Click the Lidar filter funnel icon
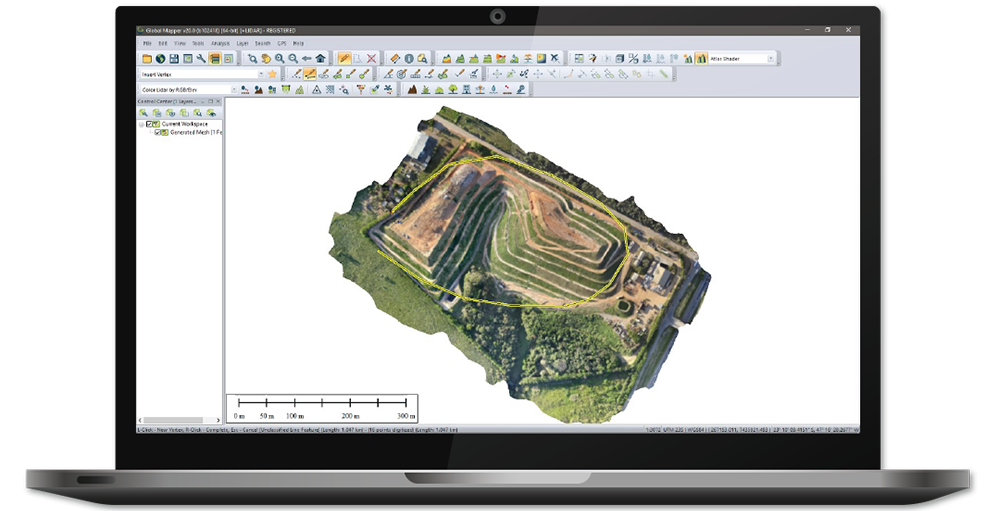1000x511 pixels. [x=361, y=89]
